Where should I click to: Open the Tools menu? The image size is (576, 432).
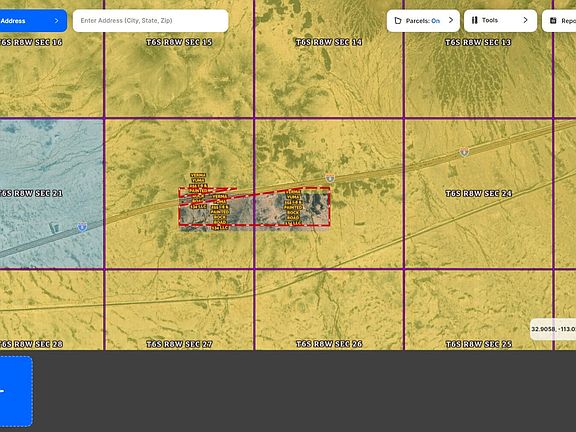[500, 21]
